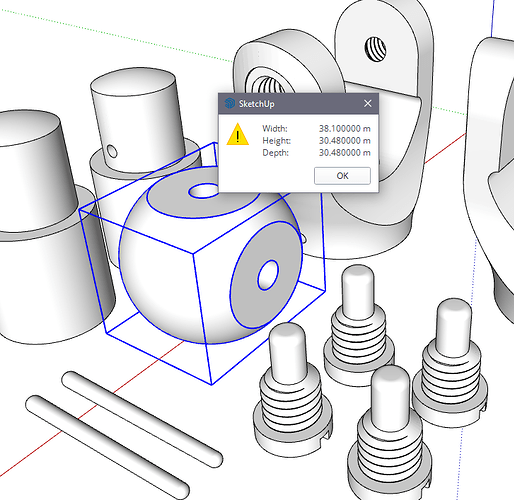This screenshot has height=500, width=514.
Task: Click the round hole in sphere's side face
Action: (268, 275)
